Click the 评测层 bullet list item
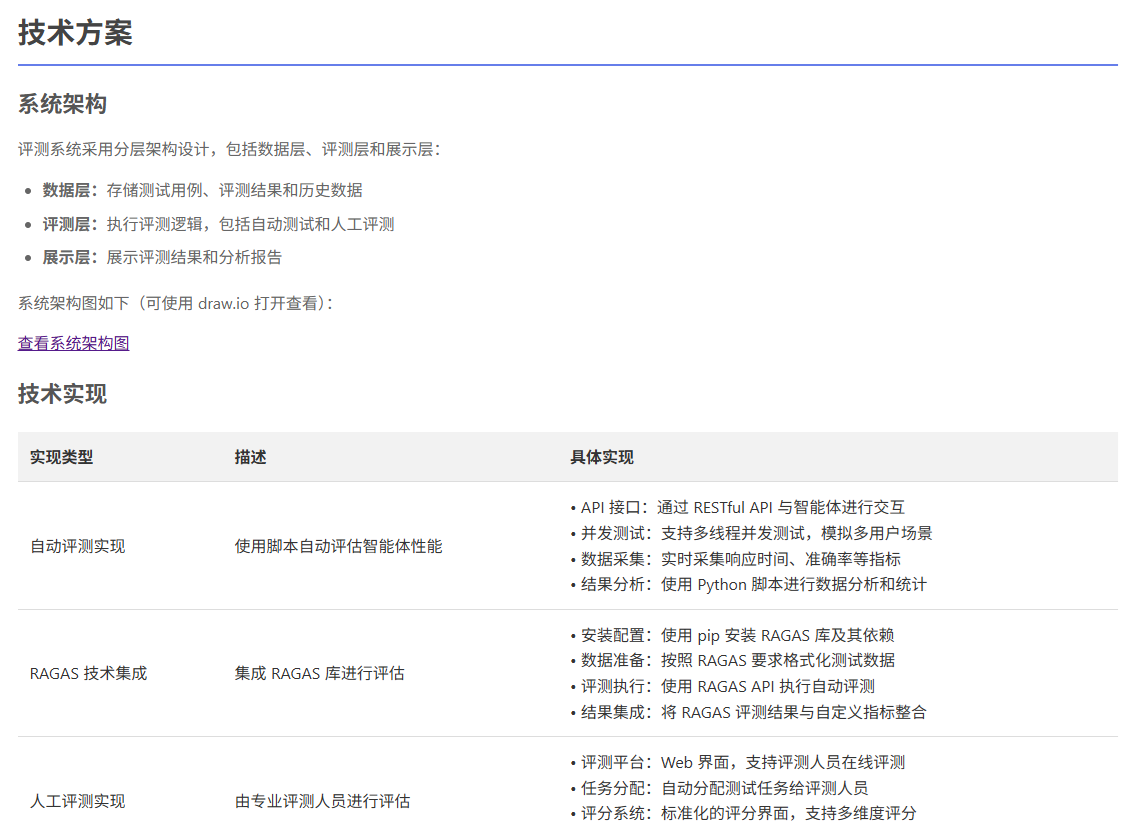This screenshot has height=831, width=1137. click(x=218, y=224)
